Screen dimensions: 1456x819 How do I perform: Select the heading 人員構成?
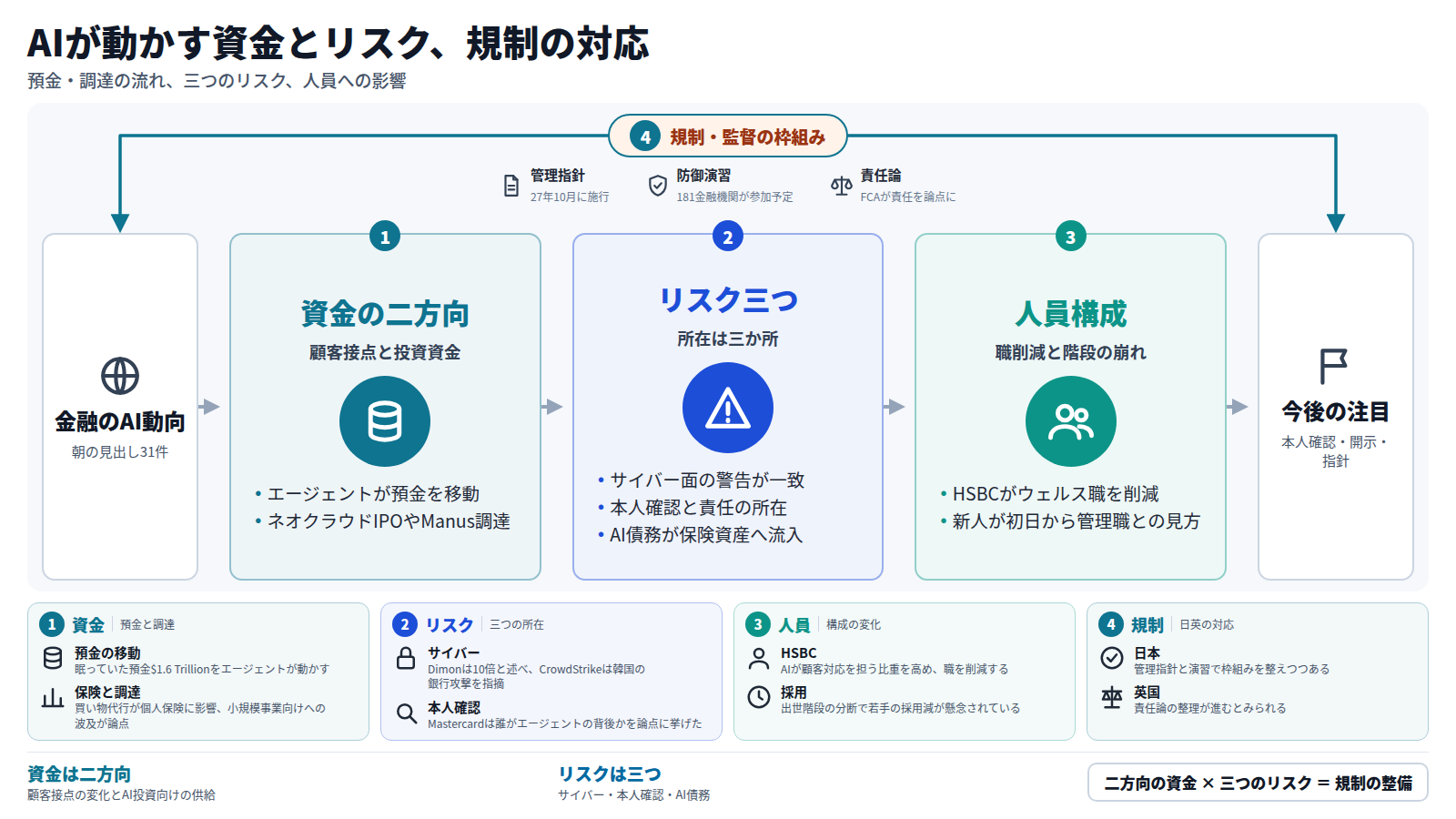point(1071,314)
